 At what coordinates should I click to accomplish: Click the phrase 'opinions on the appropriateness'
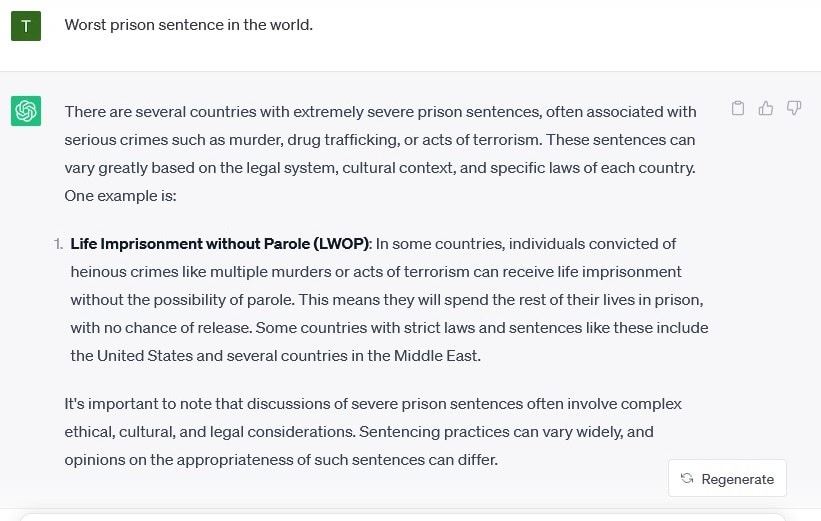coord(179,460)
